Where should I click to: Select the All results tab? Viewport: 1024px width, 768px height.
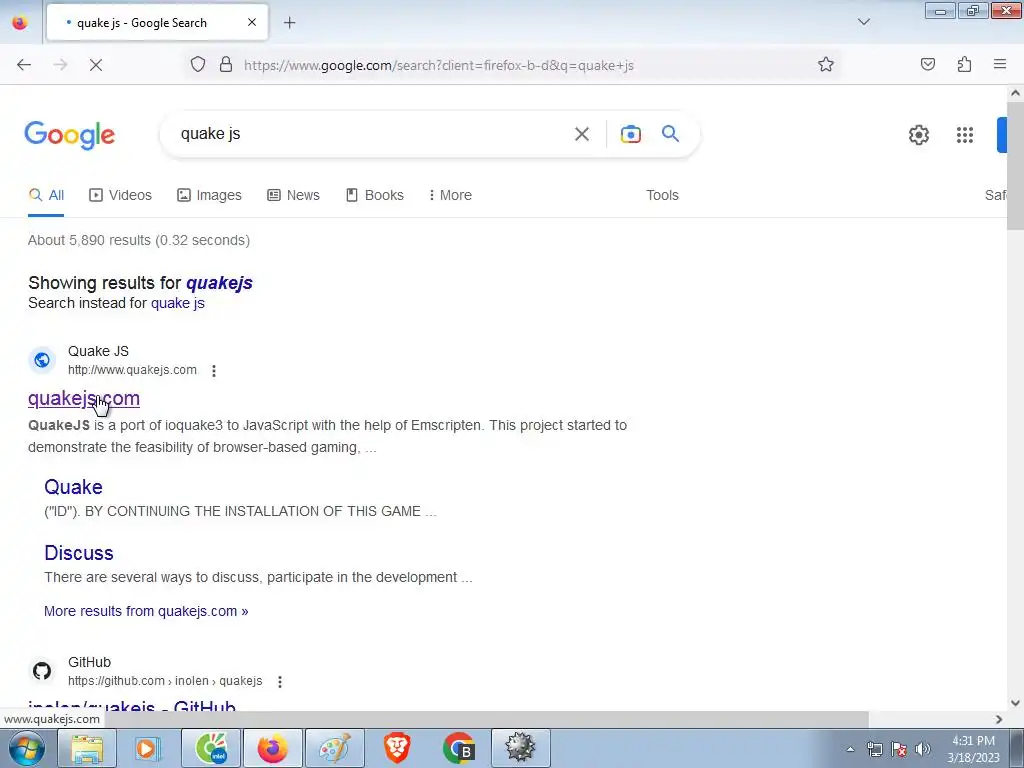[x=46, y=195]
